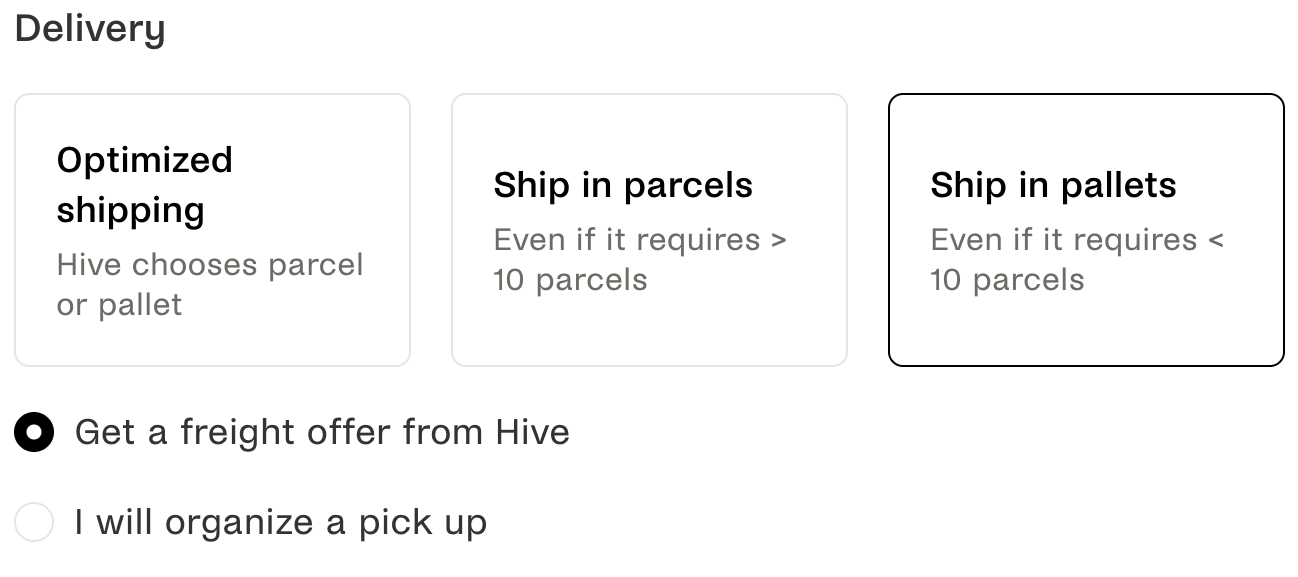
Task: Click the word "Hive" in the freight offer label
Action: click(532, 432)
